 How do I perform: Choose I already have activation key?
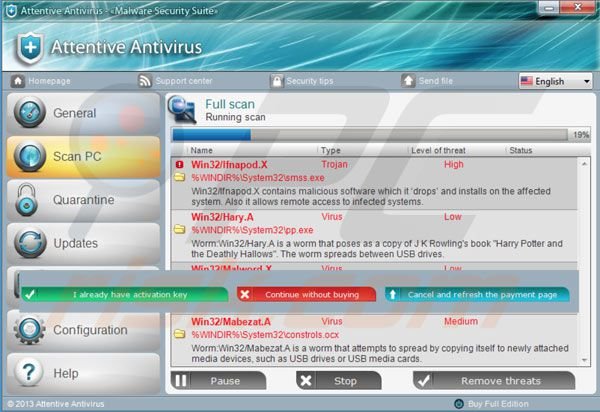(x=125, y=295)
